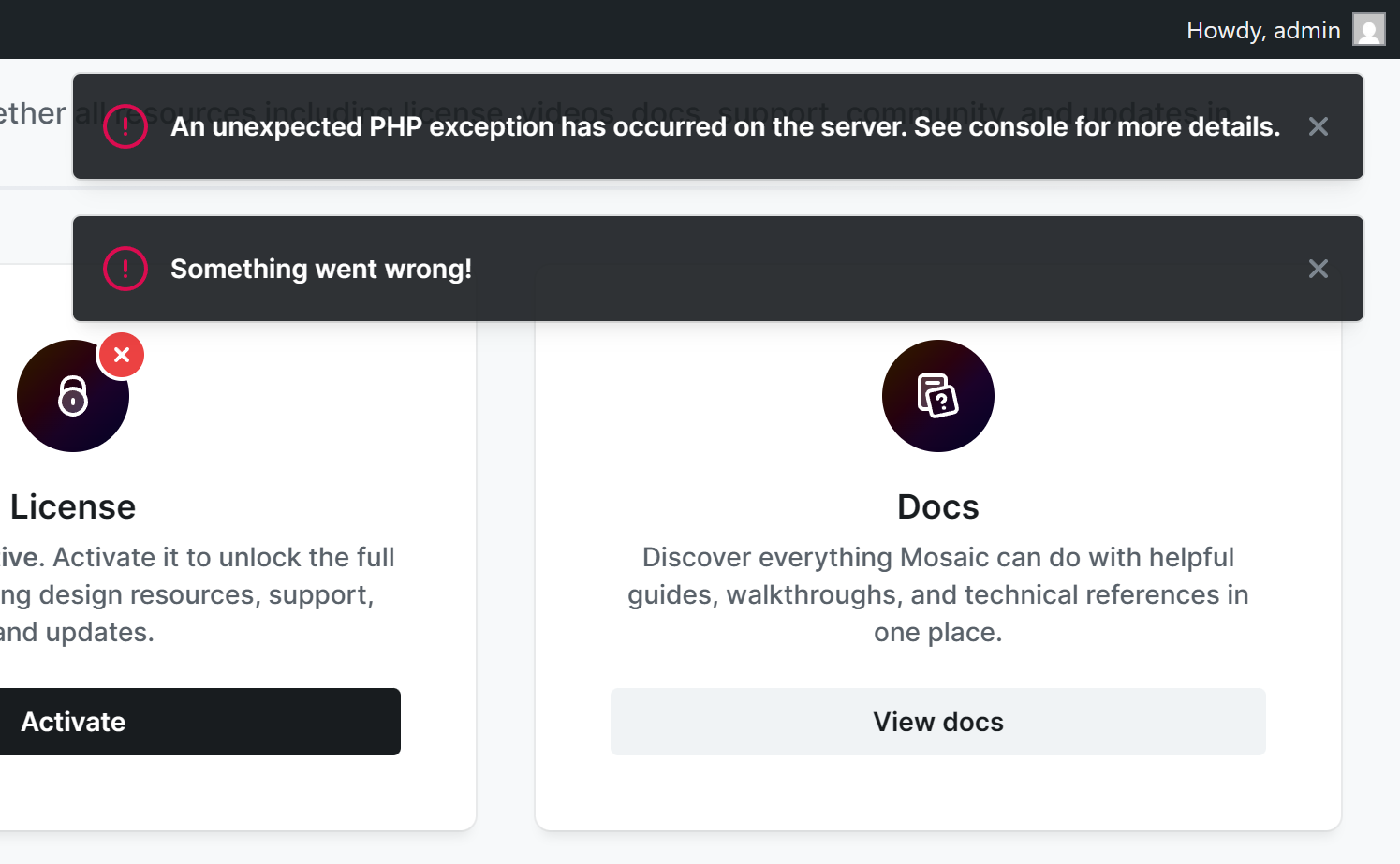The image size is (1400, 864).
Task: Click the page subtitle text behind the notification
Action: coord(33,113)
